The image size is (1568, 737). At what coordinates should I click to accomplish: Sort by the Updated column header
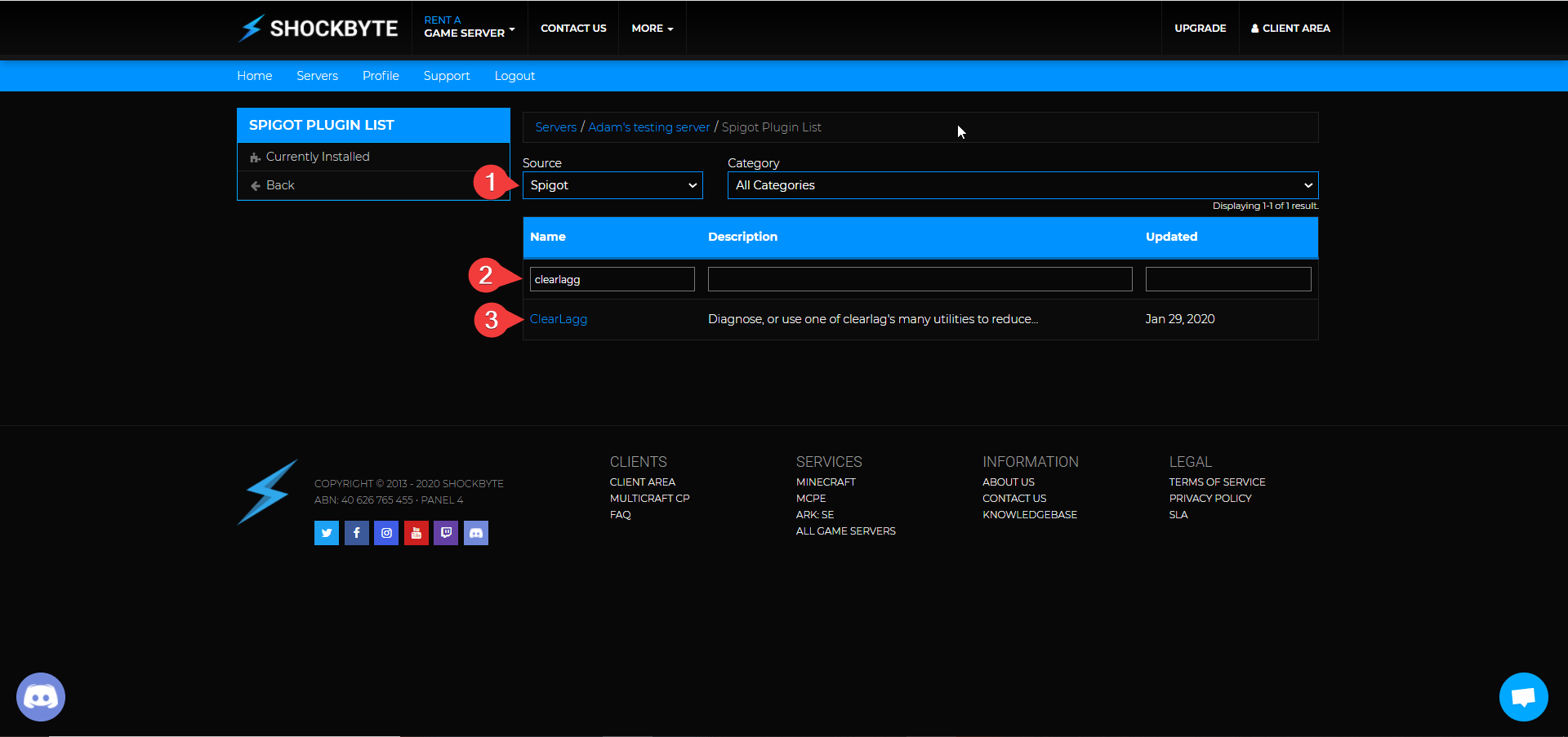click(x=1172, y=237)
